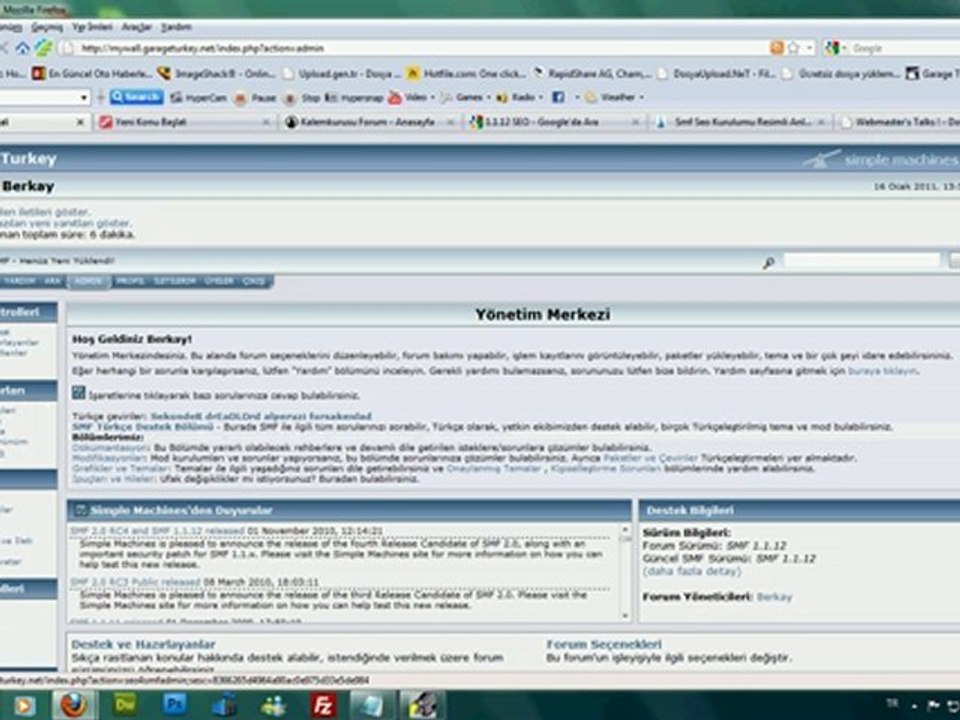Open the Forum Seçenekleri section
This screenshot has height=720, width=960.
604,644
